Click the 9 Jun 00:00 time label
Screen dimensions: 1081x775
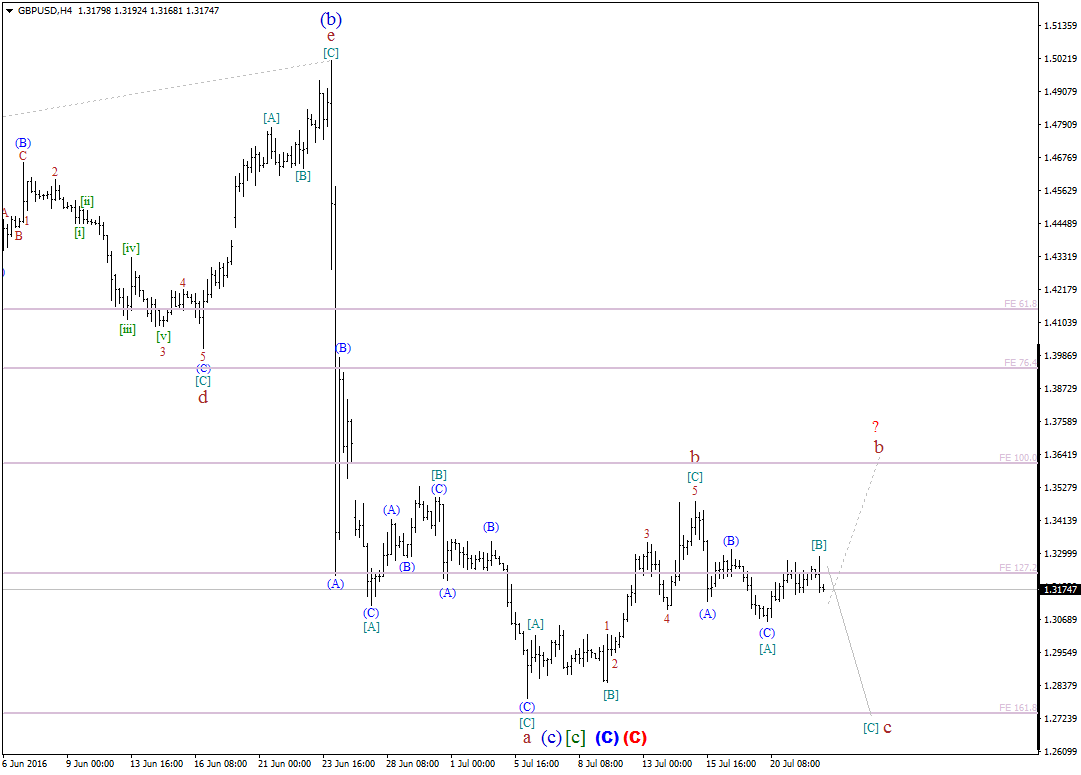coord(90,763)
